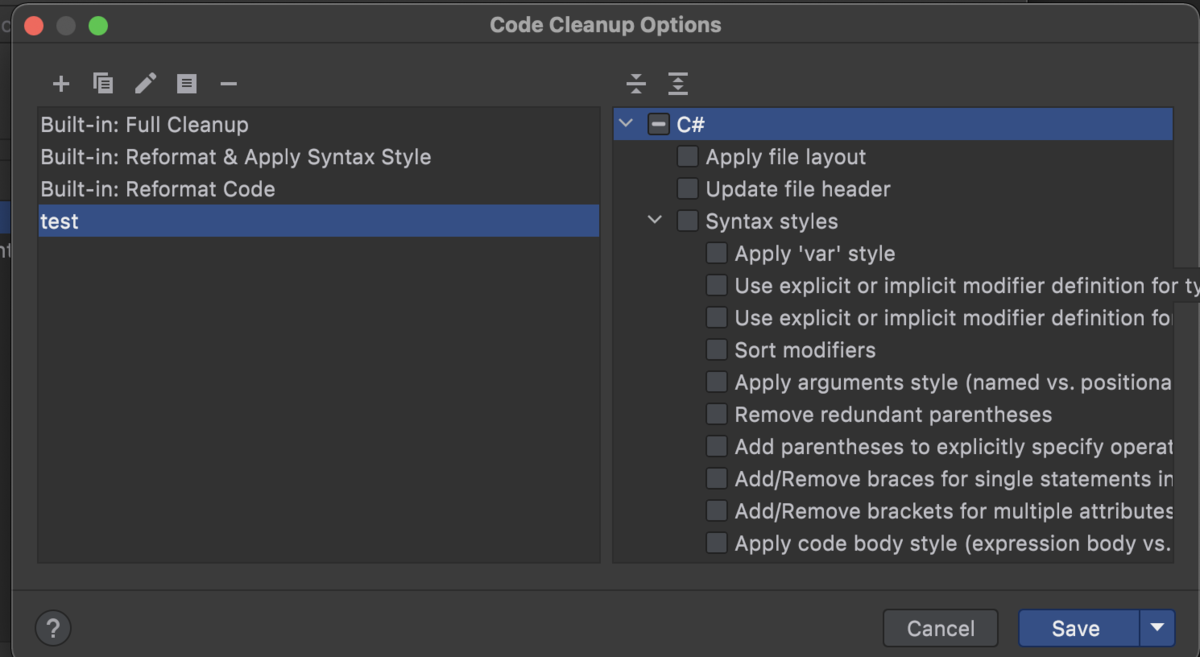The width and height of the screenshot is (1200, 657).
Task: Enable the Apply file layout checkbox
Action: pyautogui.click(x=687, y=157)
